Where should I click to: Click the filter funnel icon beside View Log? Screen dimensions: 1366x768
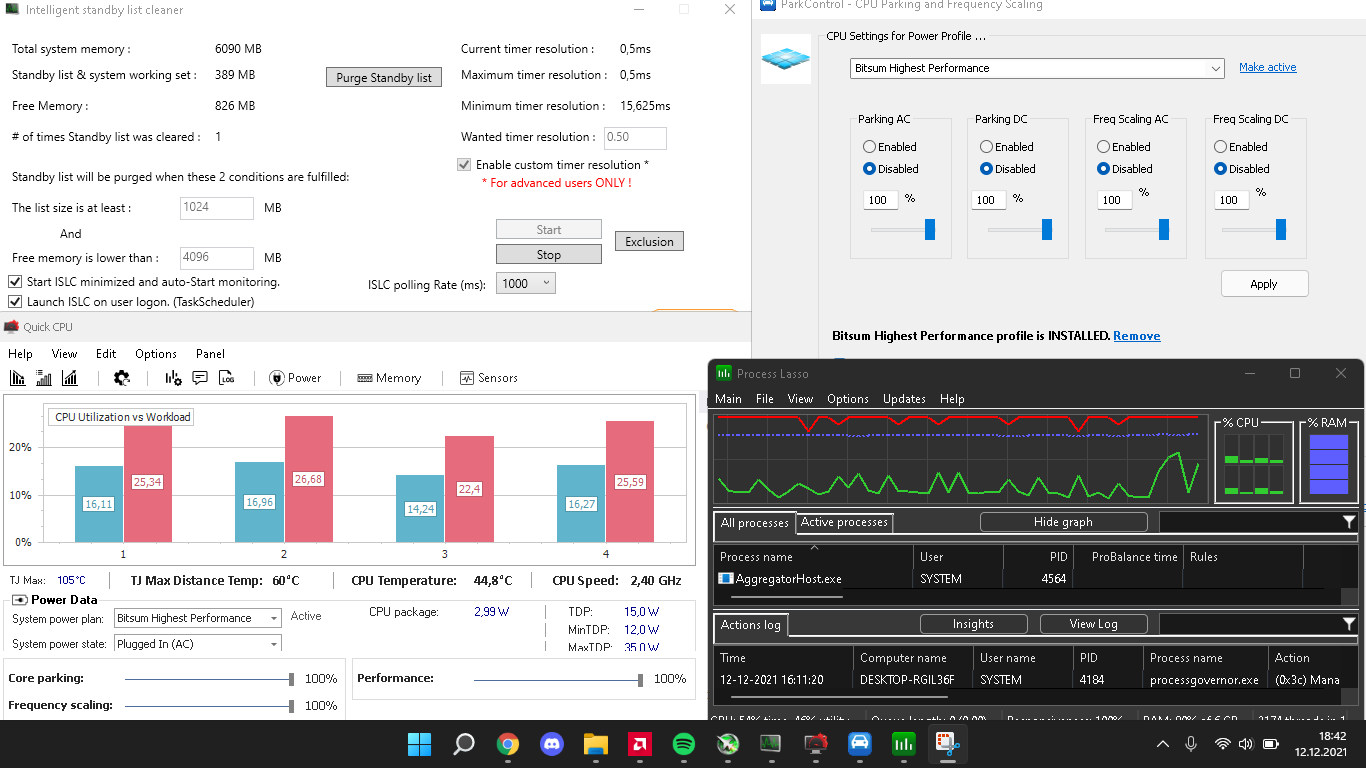click(1349, 624)
